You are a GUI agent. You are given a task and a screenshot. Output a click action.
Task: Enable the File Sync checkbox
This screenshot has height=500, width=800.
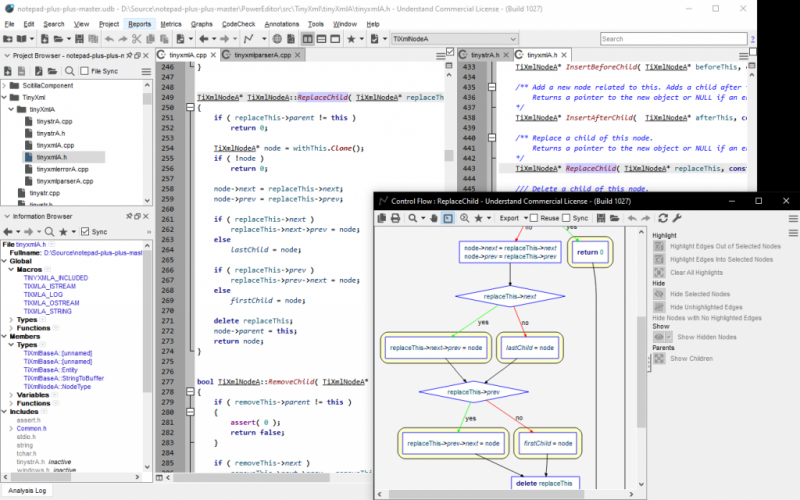(x=84, y=71)
